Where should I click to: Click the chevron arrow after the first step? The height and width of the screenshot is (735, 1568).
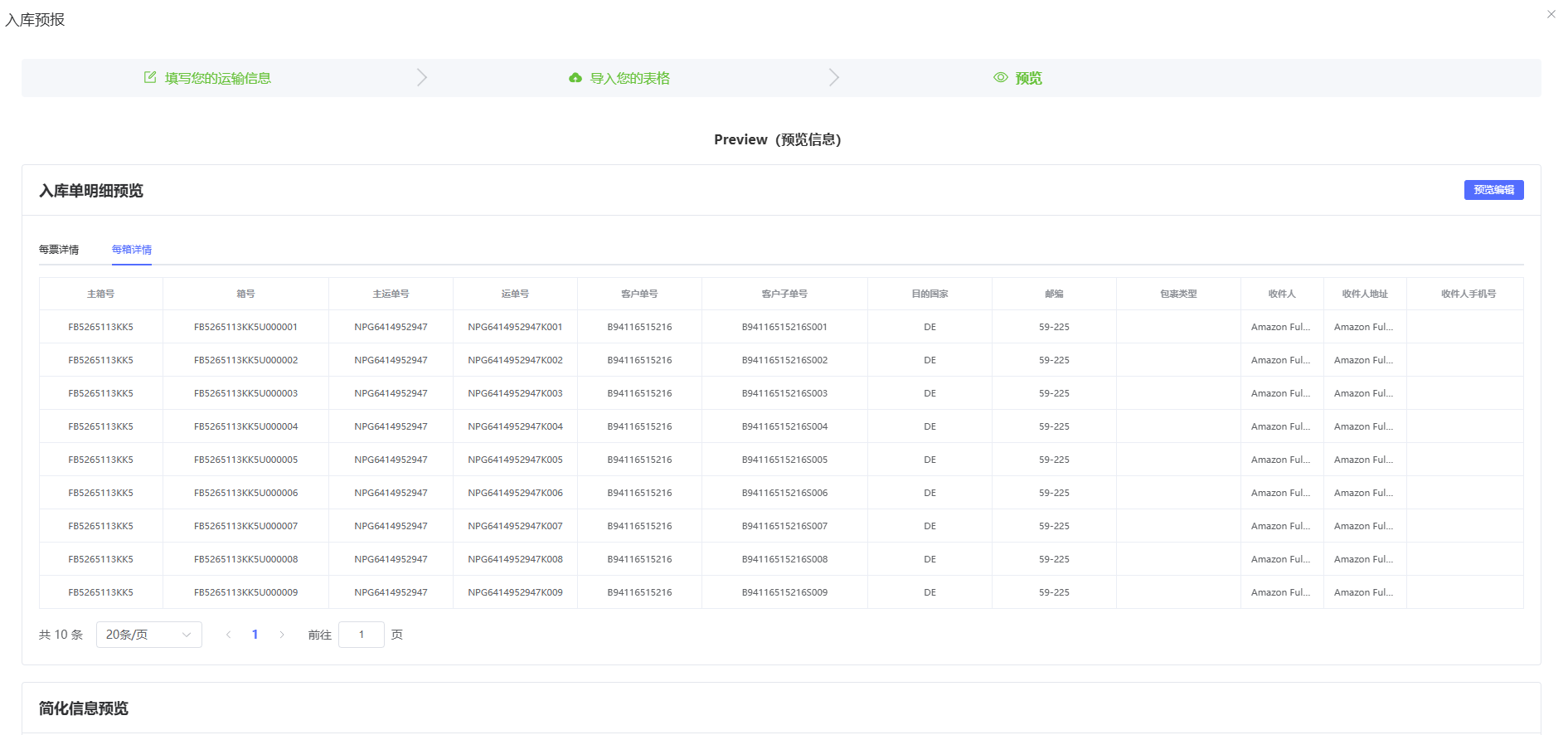coord(422,77)
